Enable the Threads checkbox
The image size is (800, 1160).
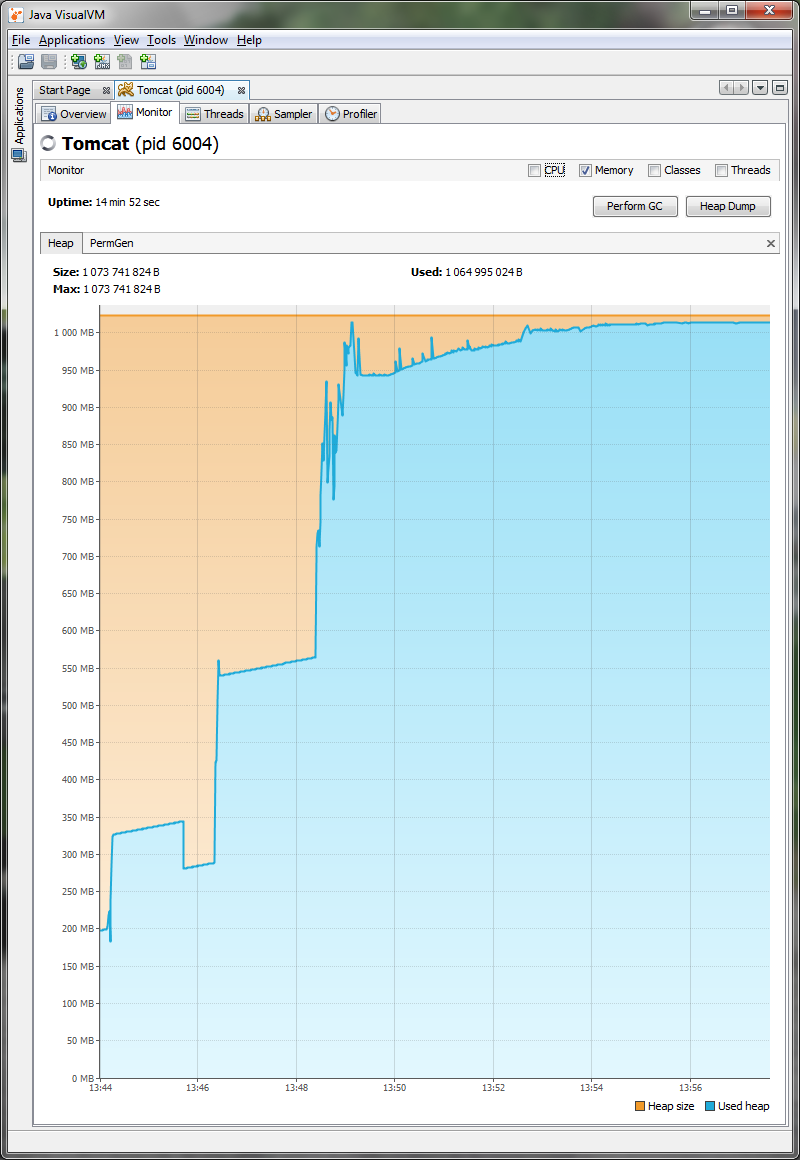pyautogui.click(x=721, y=170)
